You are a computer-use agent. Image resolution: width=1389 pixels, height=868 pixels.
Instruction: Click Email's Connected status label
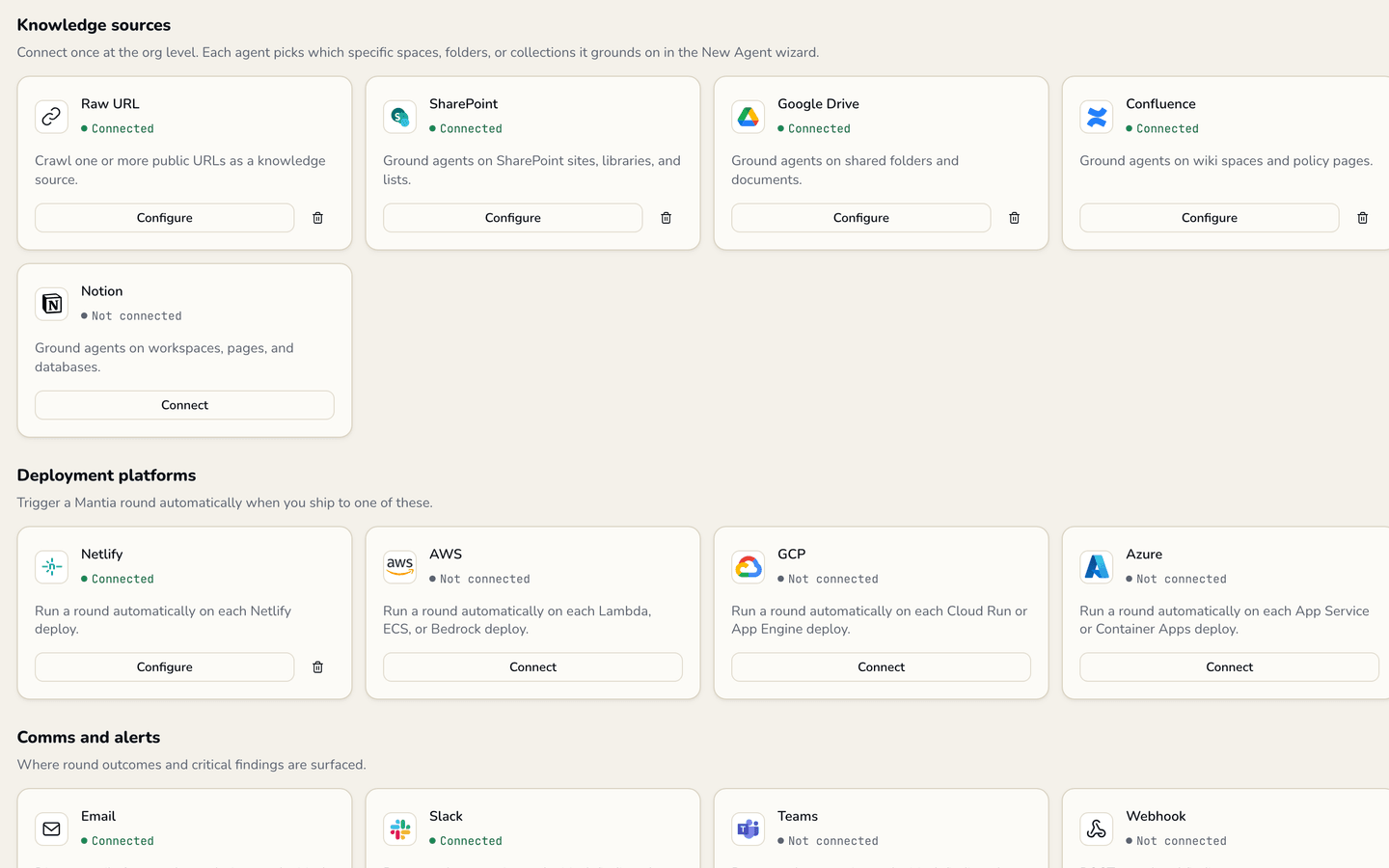click(118, 841)
